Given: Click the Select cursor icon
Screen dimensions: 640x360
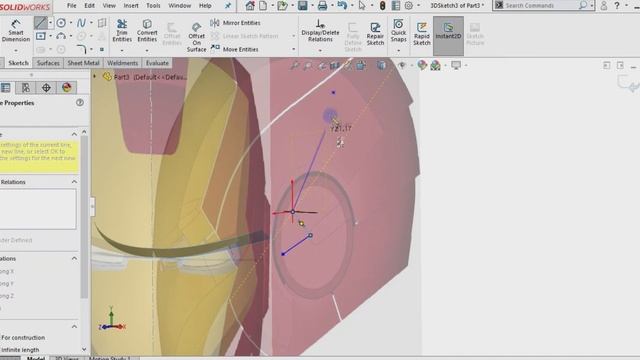Looking at the screenshot, I should tap(362, 6).
